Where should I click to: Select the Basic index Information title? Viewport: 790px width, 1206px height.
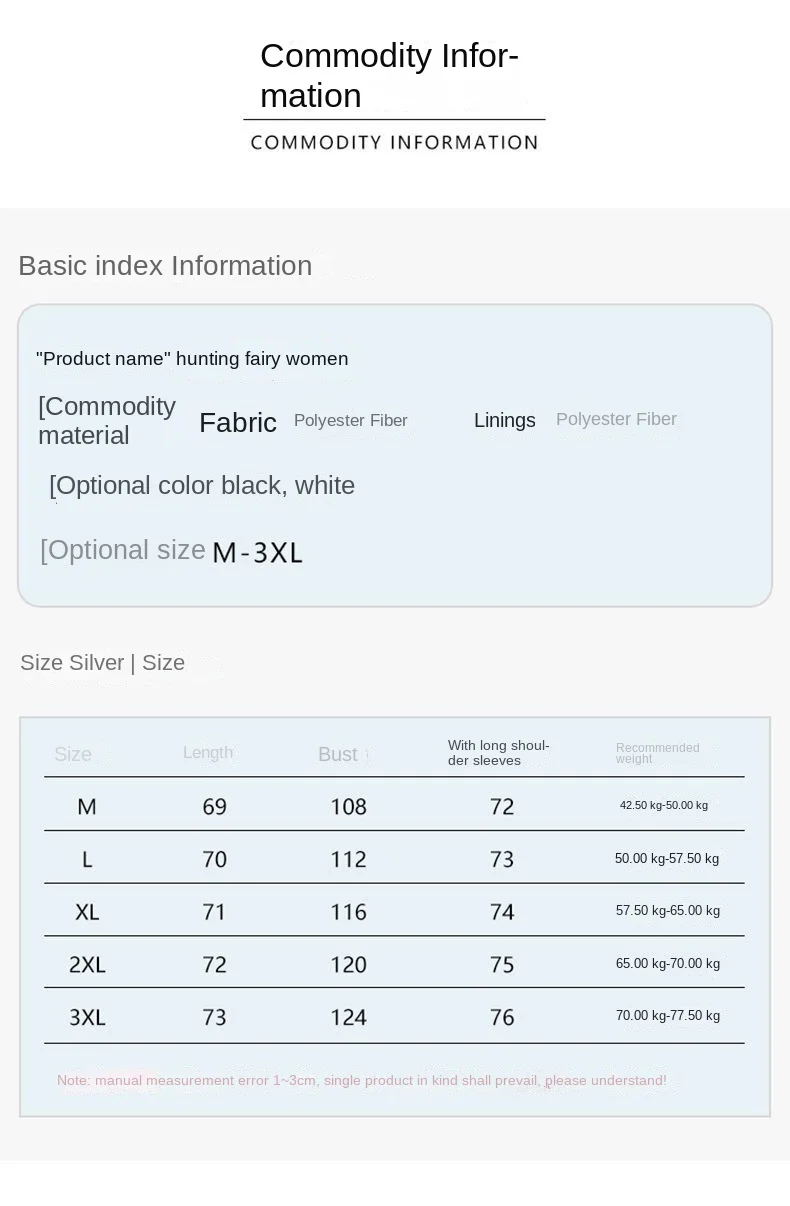165,266
